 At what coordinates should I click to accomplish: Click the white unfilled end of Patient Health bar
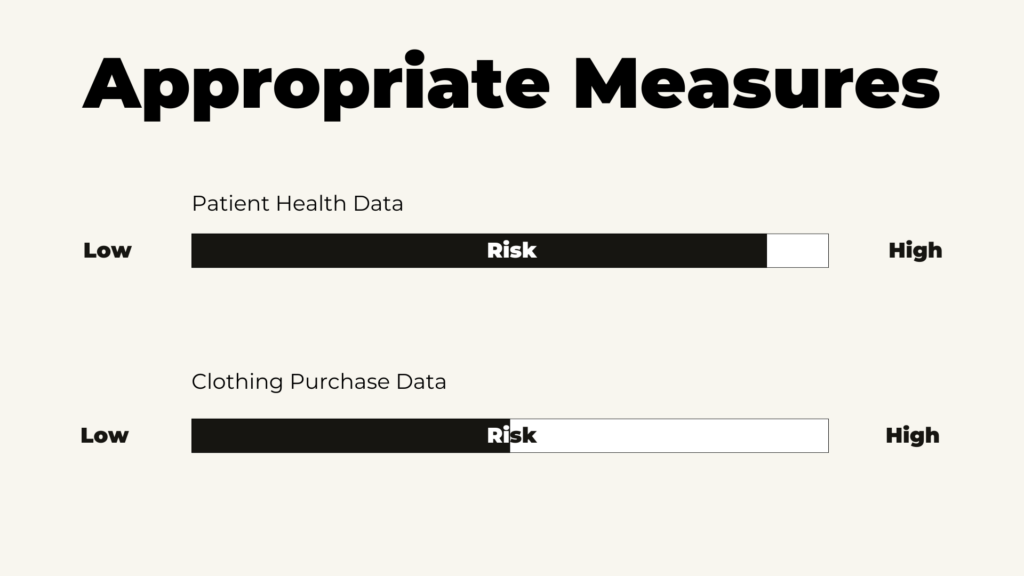(797, 251)
